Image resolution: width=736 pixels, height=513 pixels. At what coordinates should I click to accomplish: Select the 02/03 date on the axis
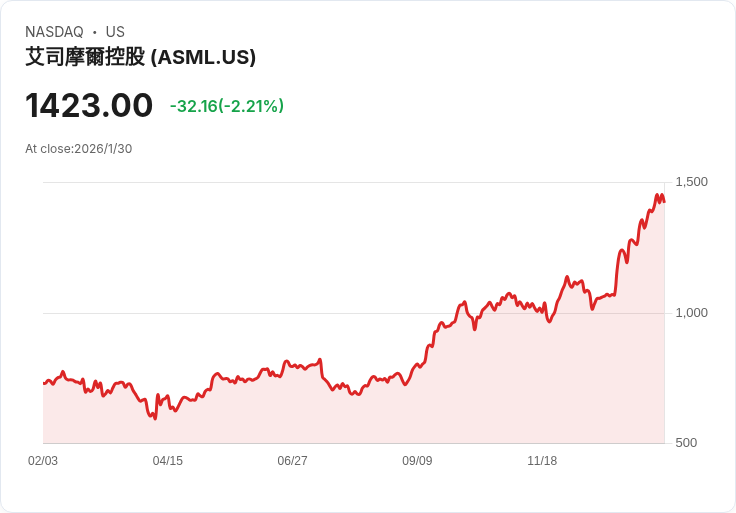(43, 460)
